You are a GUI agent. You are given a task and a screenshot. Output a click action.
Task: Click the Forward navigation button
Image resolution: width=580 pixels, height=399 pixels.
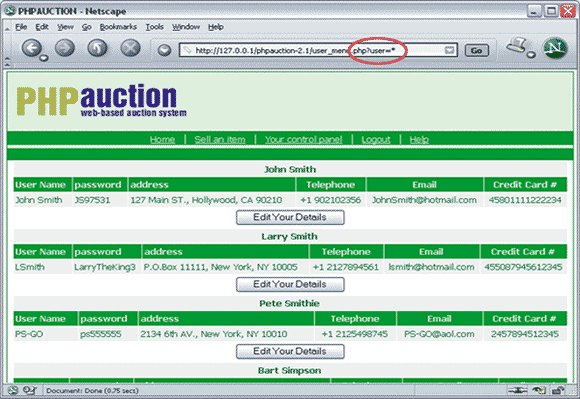[x=65, y=48]
